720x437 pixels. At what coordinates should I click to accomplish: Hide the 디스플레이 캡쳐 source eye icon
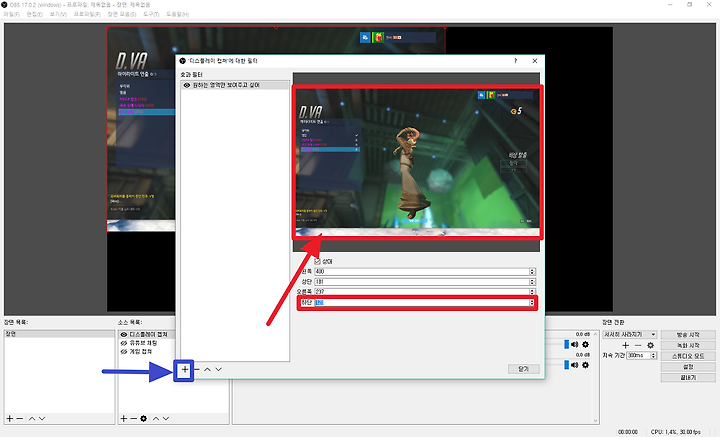(124, 335)
